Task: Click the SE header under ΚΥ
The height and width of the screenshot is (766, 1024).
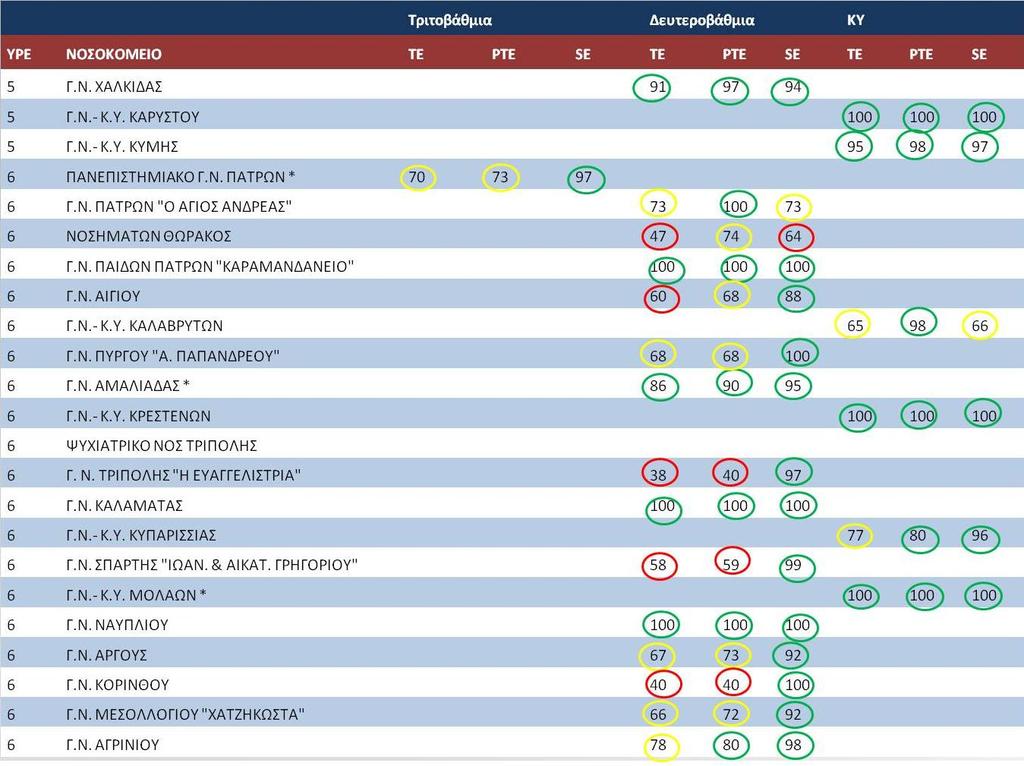Action: click(x=979, y=54)
